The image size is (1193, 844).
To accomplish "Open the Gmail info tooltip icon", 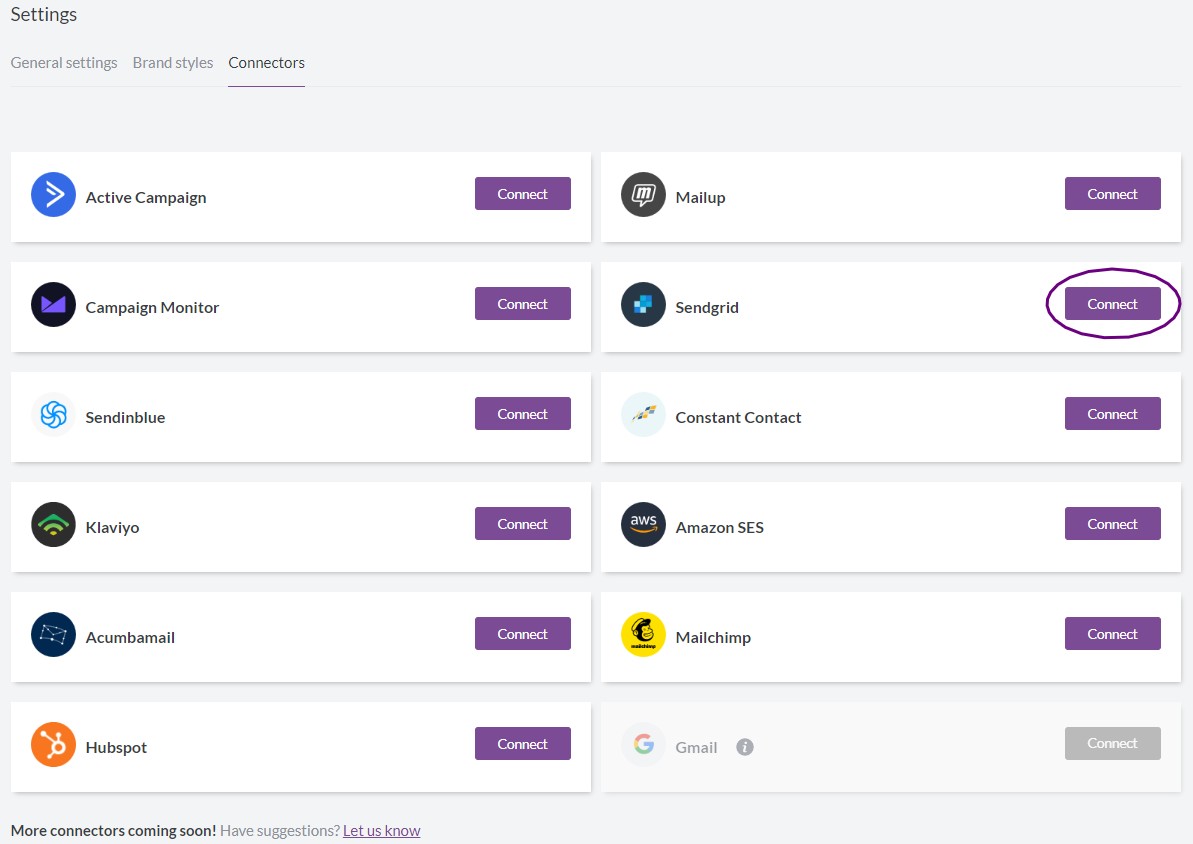I will (745, 747).
